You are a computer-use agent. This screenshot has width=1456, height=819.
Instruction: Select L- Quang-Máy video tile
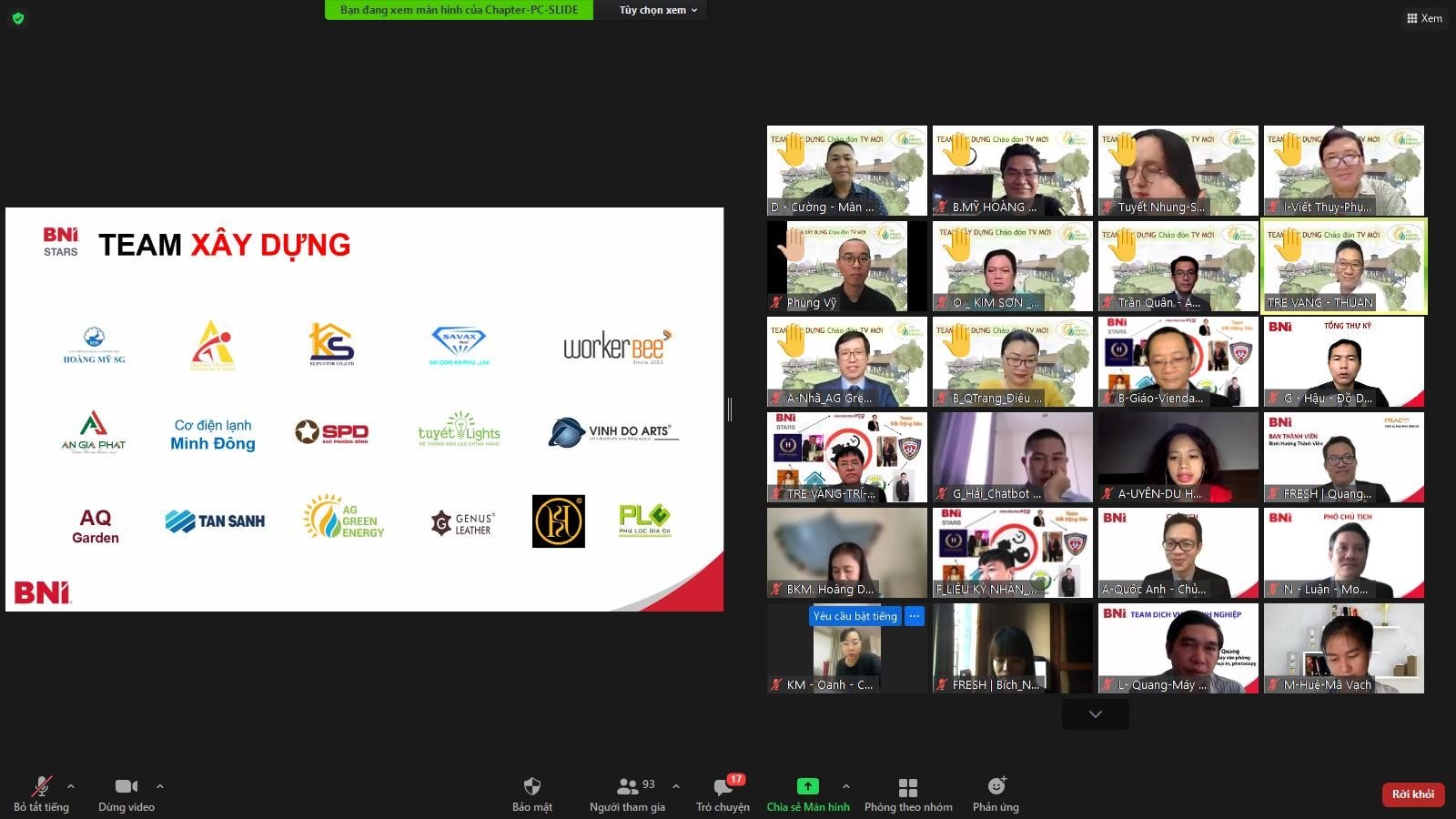pyautogui.click(x=1178, y=648)
